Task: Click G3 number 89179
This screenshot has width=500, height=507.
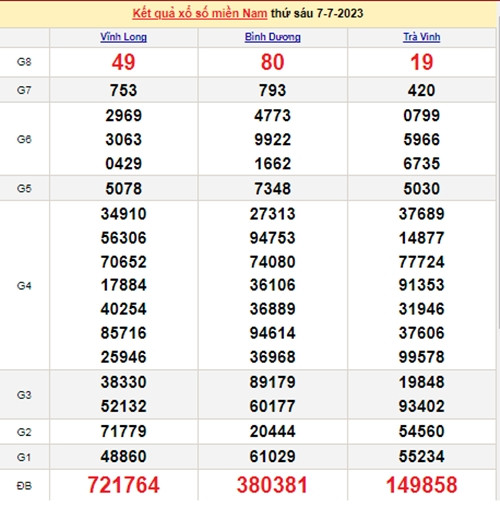Action: point(273,382)
